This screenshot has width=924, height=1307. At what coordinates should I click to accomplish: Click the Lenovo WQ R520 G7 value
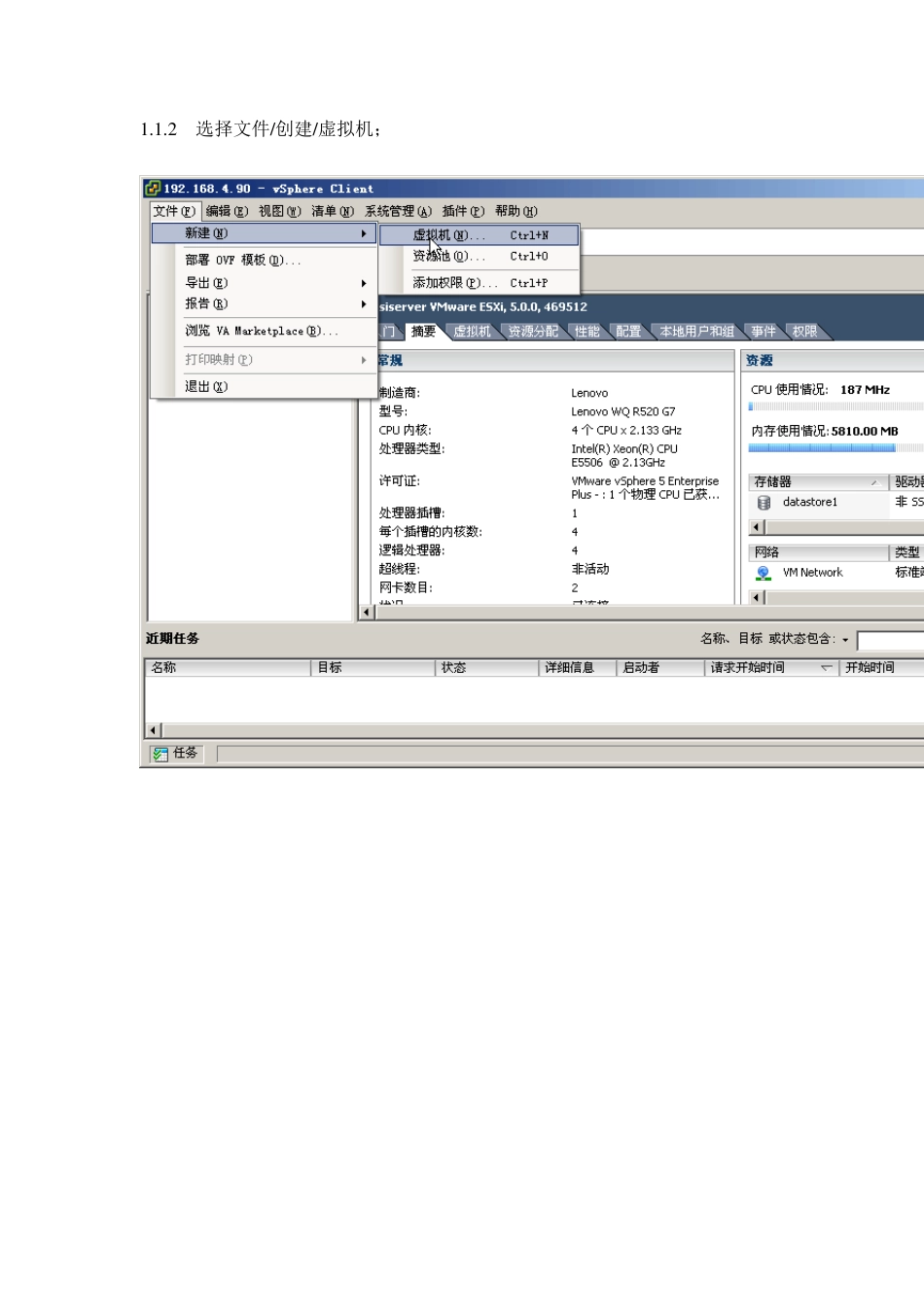(x=623, y=412)
